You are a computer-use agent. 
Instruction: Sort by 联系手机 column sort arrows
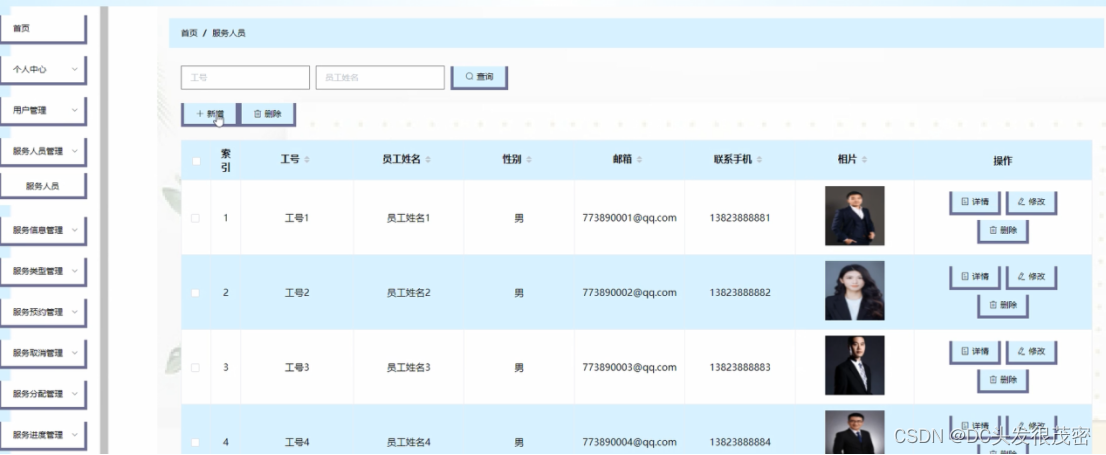pos(760,160)
